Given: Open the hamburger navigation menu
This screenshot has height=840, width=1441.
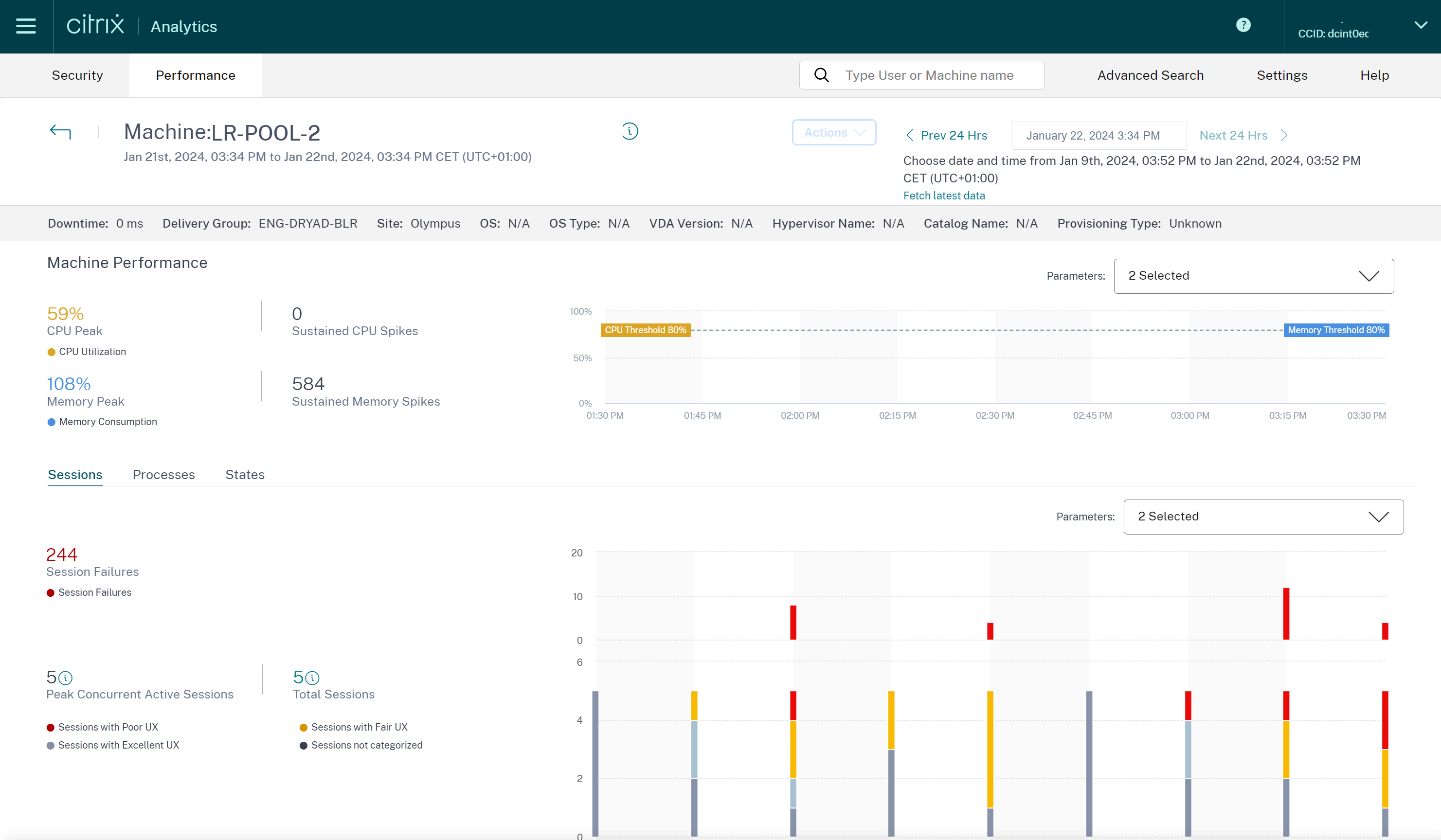Looking at the screenshot, I should (x=26, y=26).
